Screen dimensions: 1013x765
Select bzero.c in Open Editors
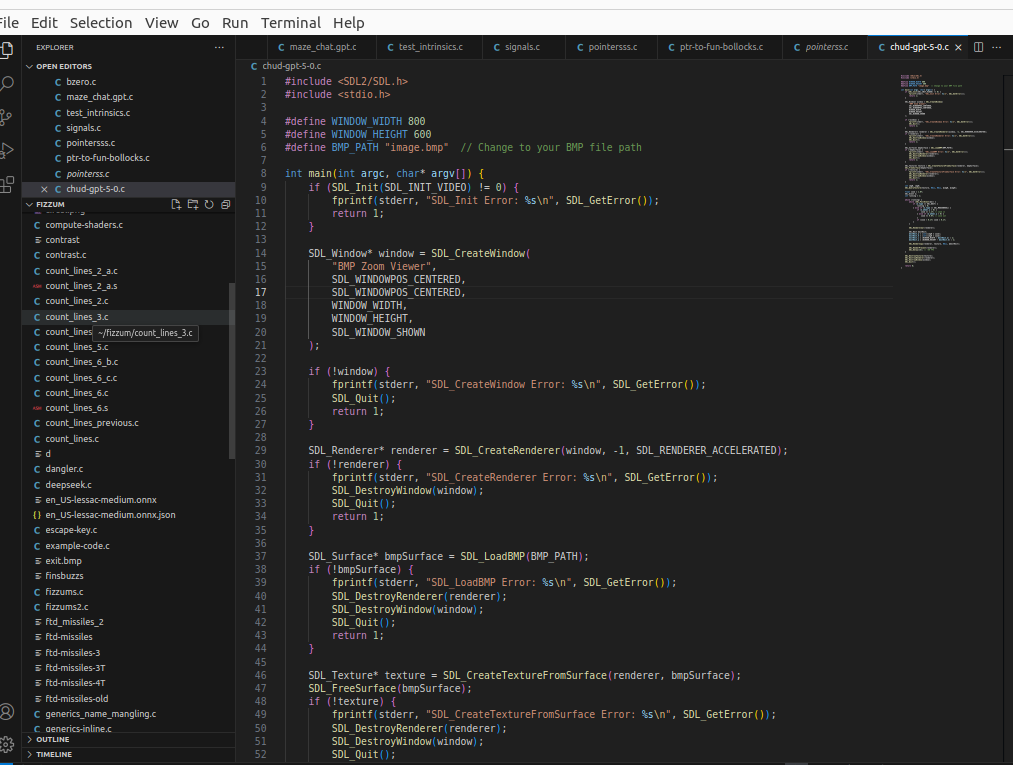coord(128,82)
